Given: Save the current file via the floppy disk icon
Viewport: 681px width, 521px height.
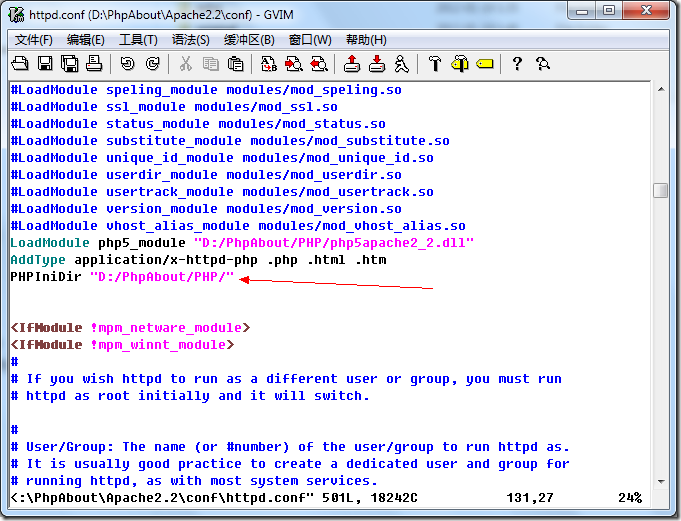Looking at the screenshot, I should pos(45,64).
